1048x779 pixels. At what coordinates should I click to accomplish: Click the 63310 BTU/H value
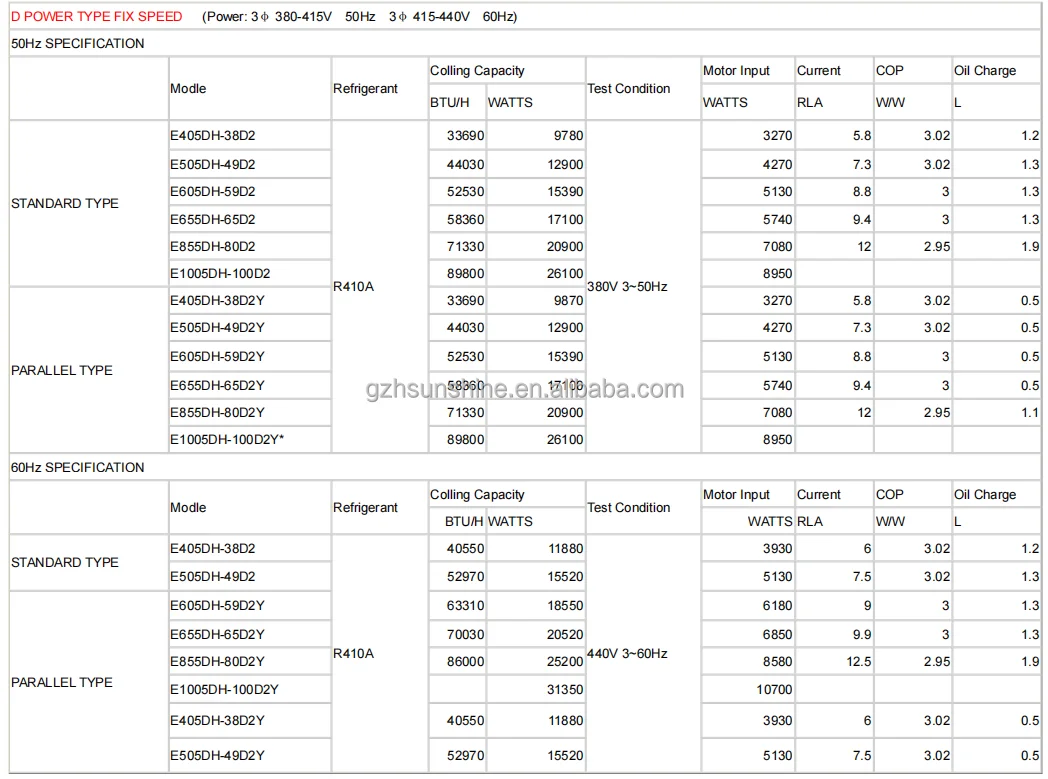click(x=462, y=606)
